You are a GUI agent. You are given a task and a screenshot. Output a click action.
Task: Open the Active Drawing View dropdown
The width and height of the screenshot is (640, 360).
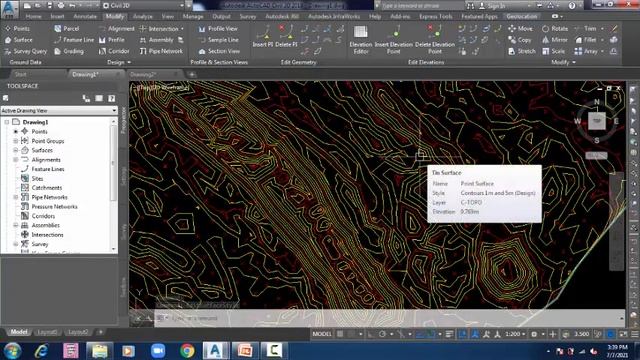tap(59, 111)
